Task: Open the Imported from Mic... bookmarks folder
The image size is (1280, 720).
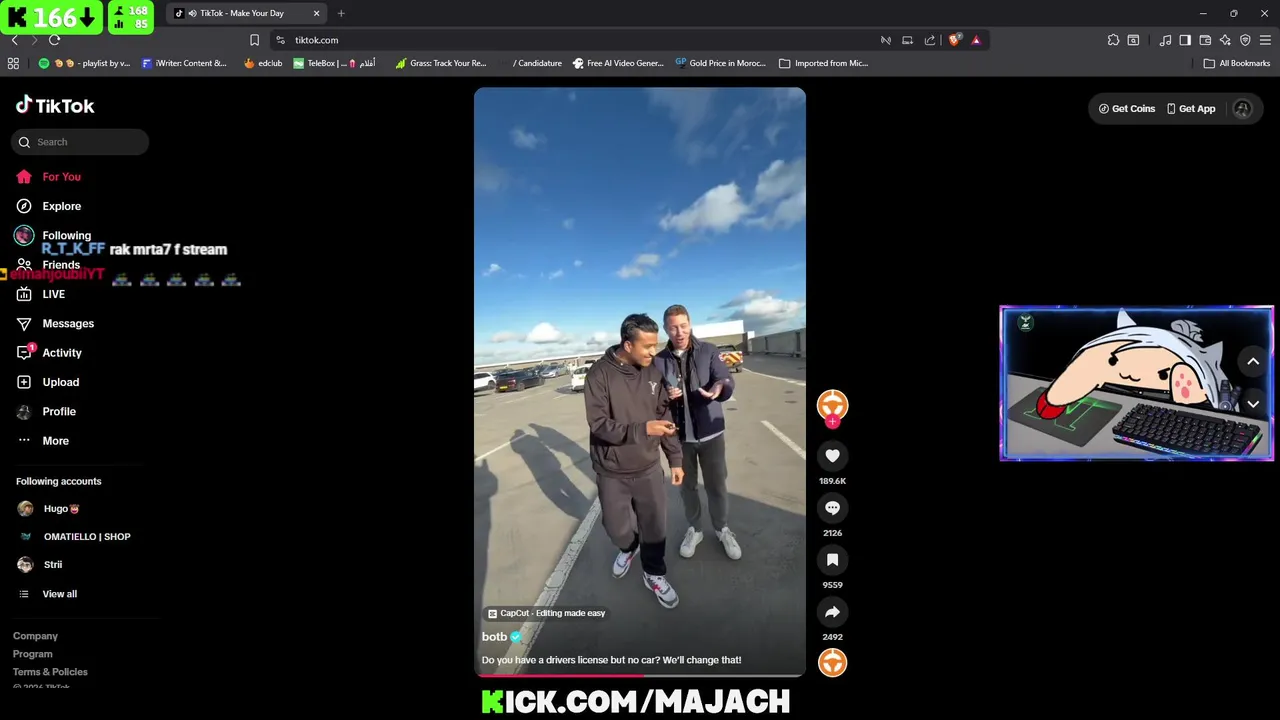Action: point(823,63)
